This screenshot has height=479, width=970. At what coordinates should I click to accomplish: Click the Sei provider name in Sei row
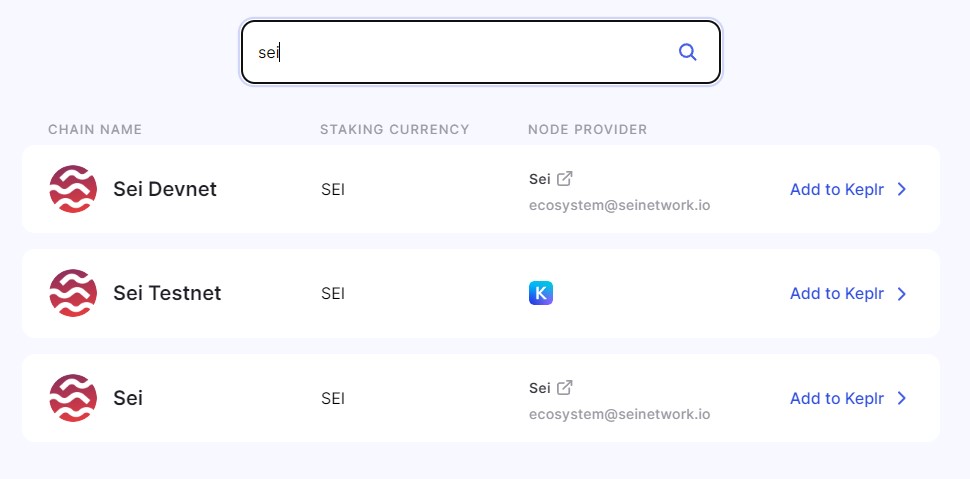[x=539, y=388]
